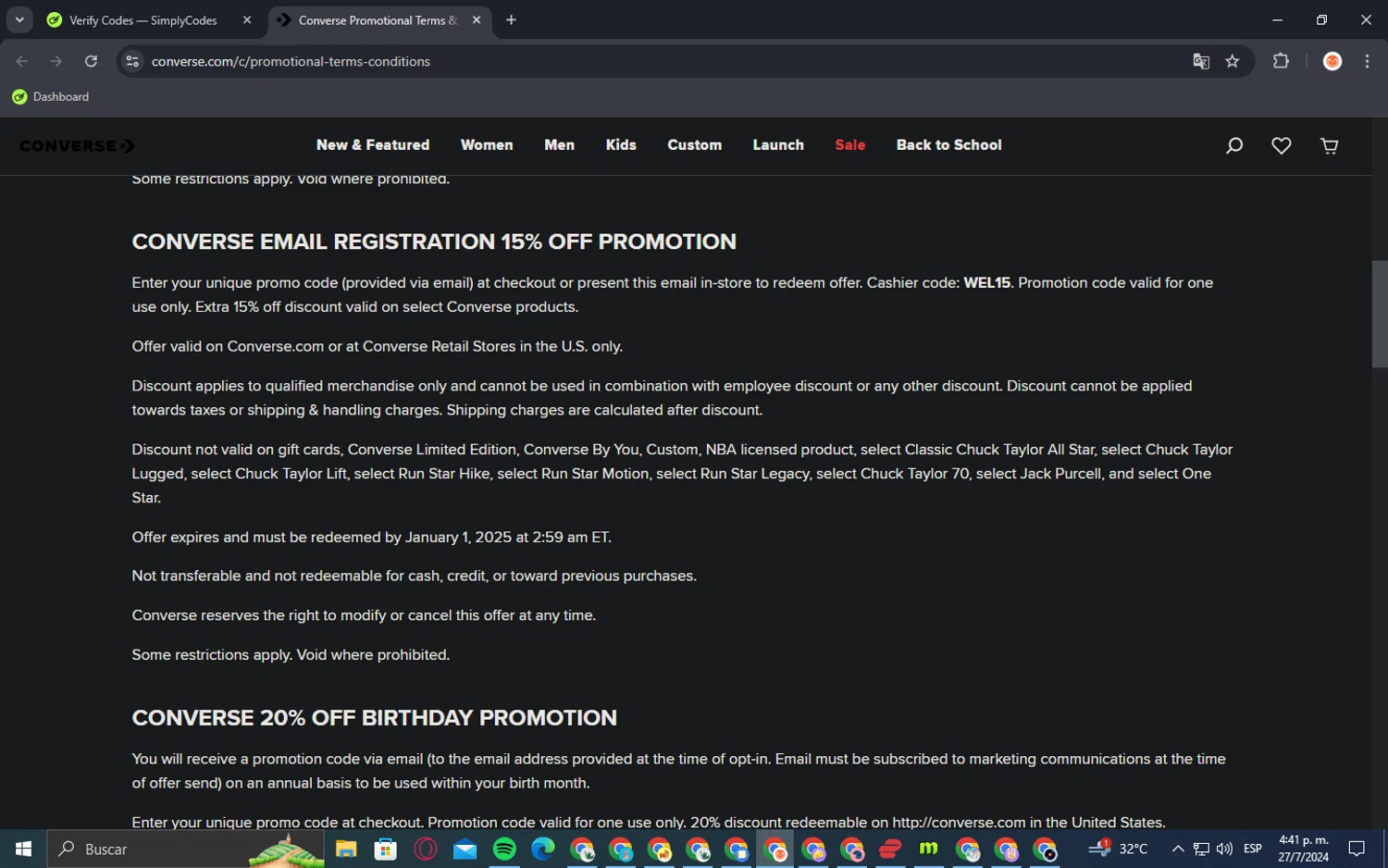The height and width of the screenshot is (868, 1388).
Task: Click the Dashboard bookmark
Action: [x=51, y=96]
